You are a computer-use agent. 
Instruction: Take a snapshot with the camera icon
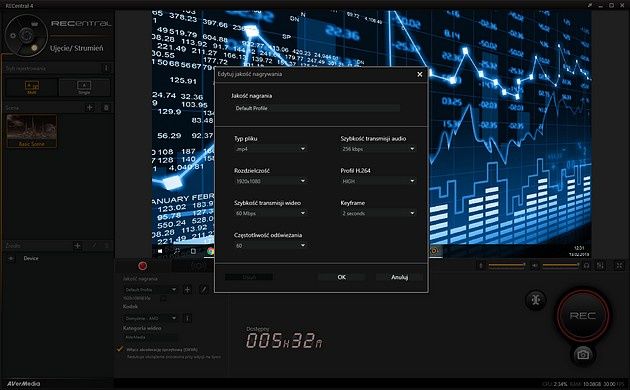(x=583, y=354)
